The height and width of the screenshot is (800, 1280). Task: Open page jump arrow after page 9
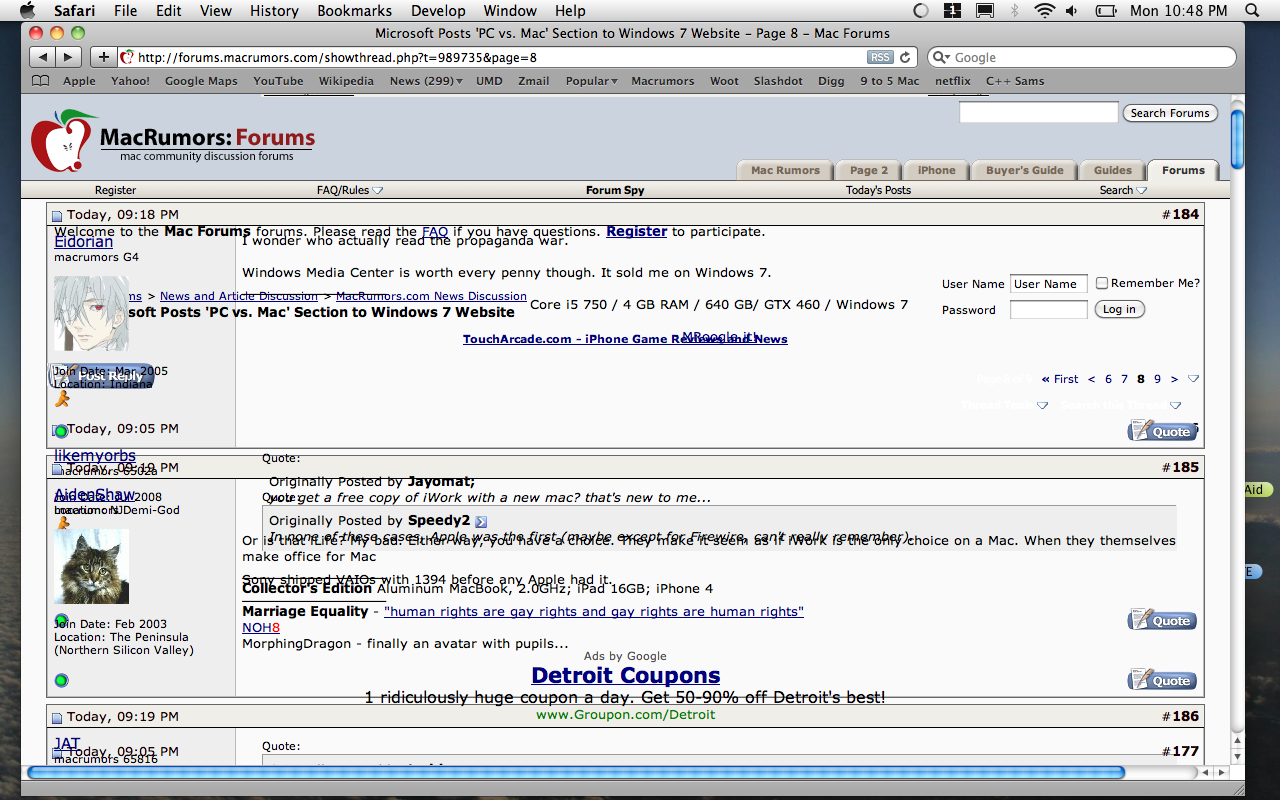coord(1193,379)
